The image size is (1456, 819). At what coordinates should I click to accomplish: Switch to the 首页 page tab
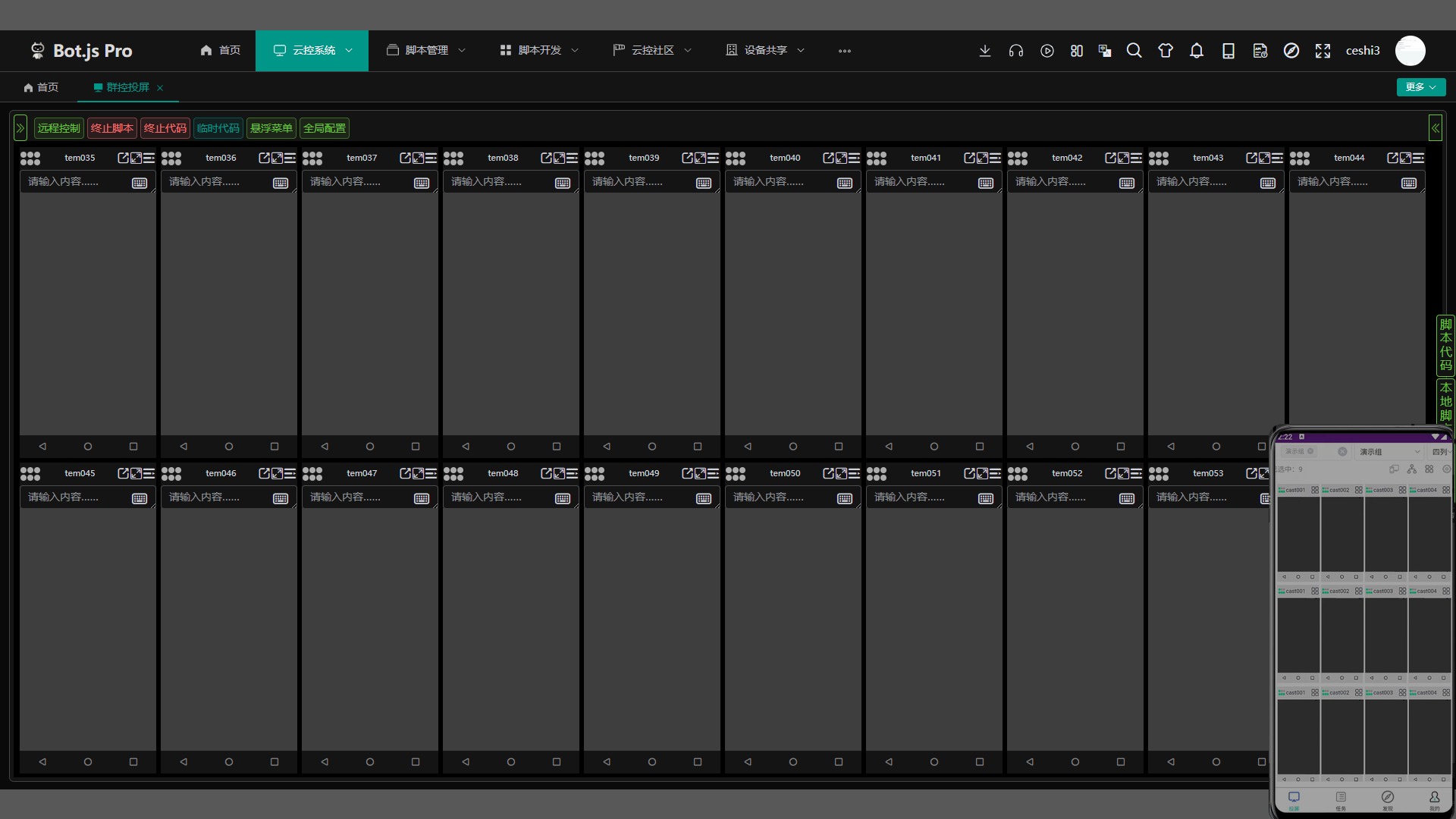(41, 87)
